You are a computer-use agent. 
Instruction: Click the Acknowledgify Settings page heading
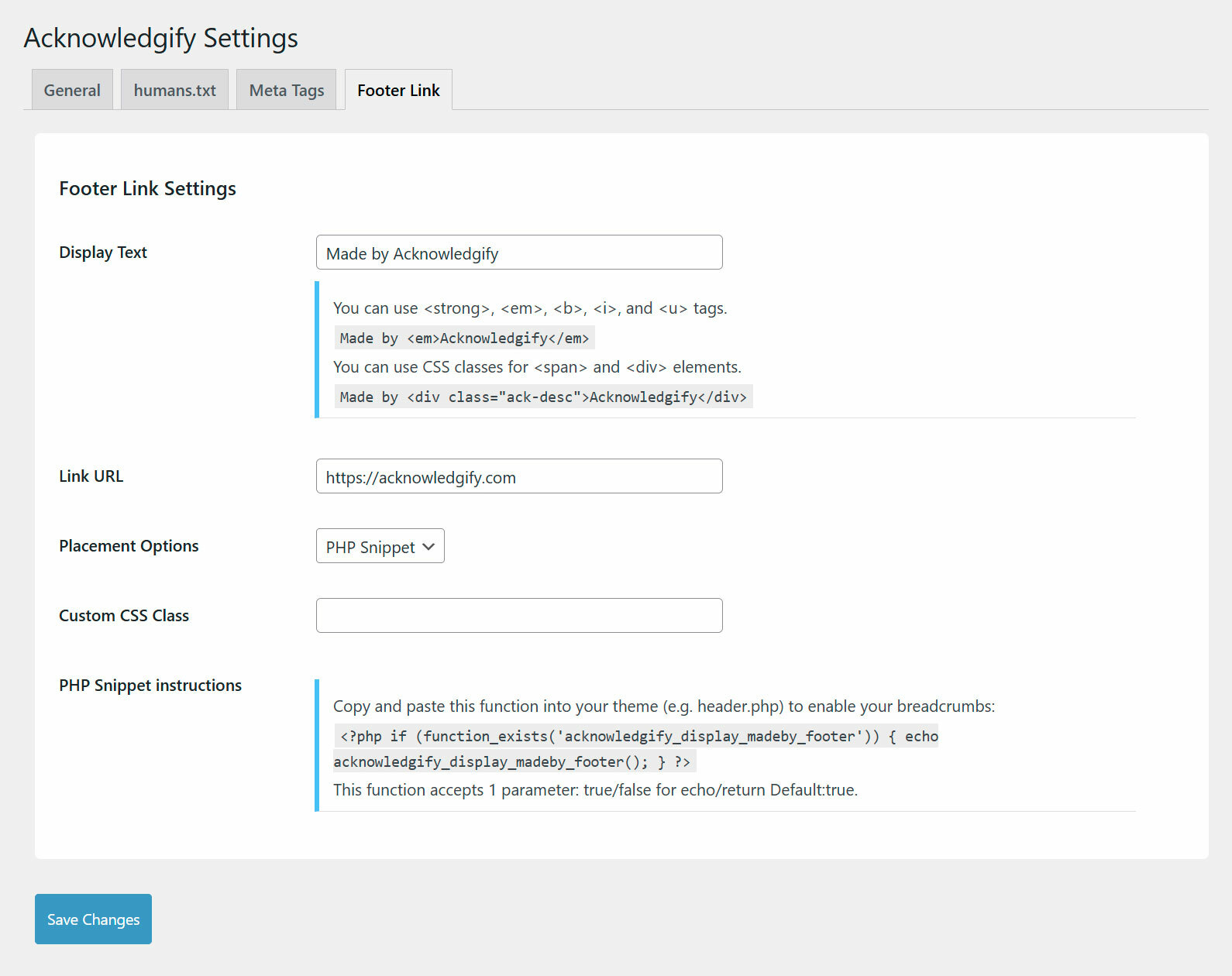click(x=161, y=38)
